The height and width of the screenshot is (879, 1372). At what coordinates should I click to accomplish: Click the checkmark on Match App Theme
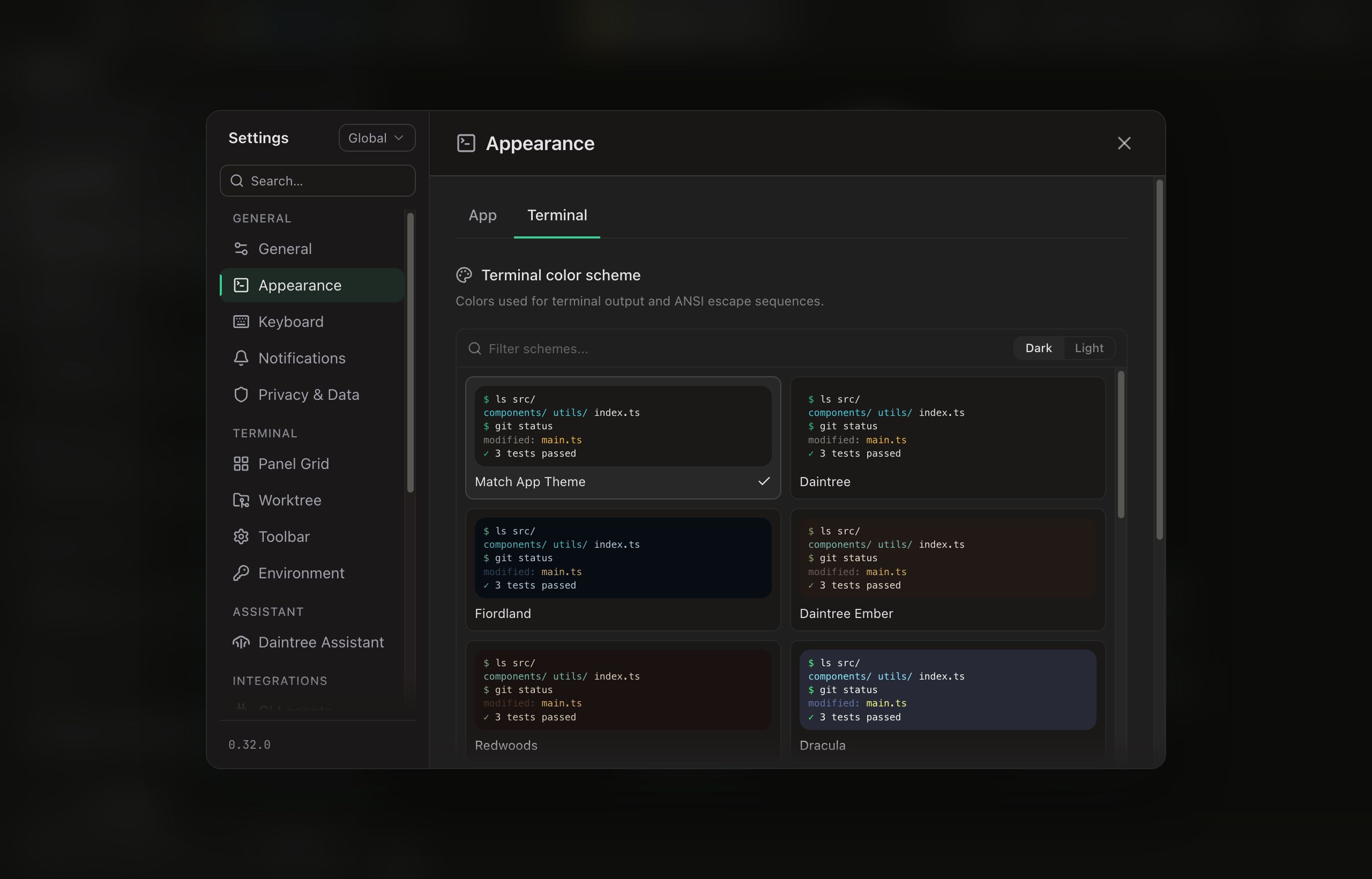point(764,482)
